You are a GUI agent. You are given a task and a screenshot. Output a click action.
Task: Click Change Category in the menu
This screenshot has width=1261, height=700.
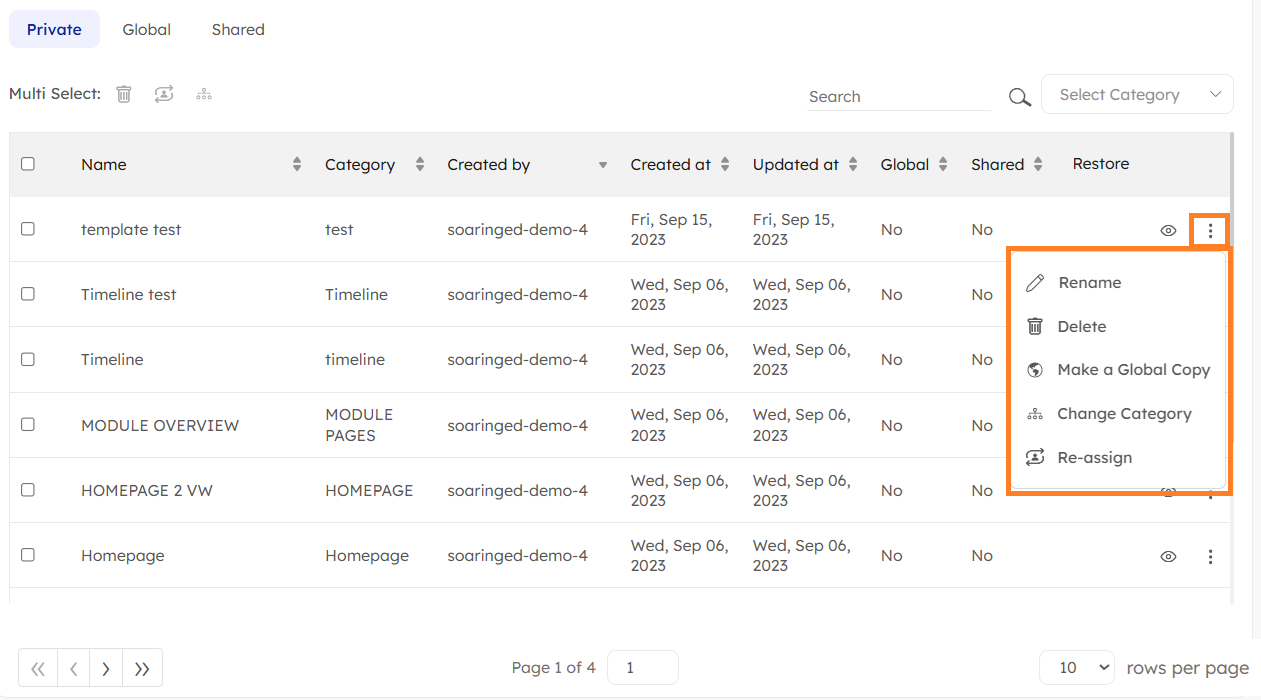click(1124, 414)
